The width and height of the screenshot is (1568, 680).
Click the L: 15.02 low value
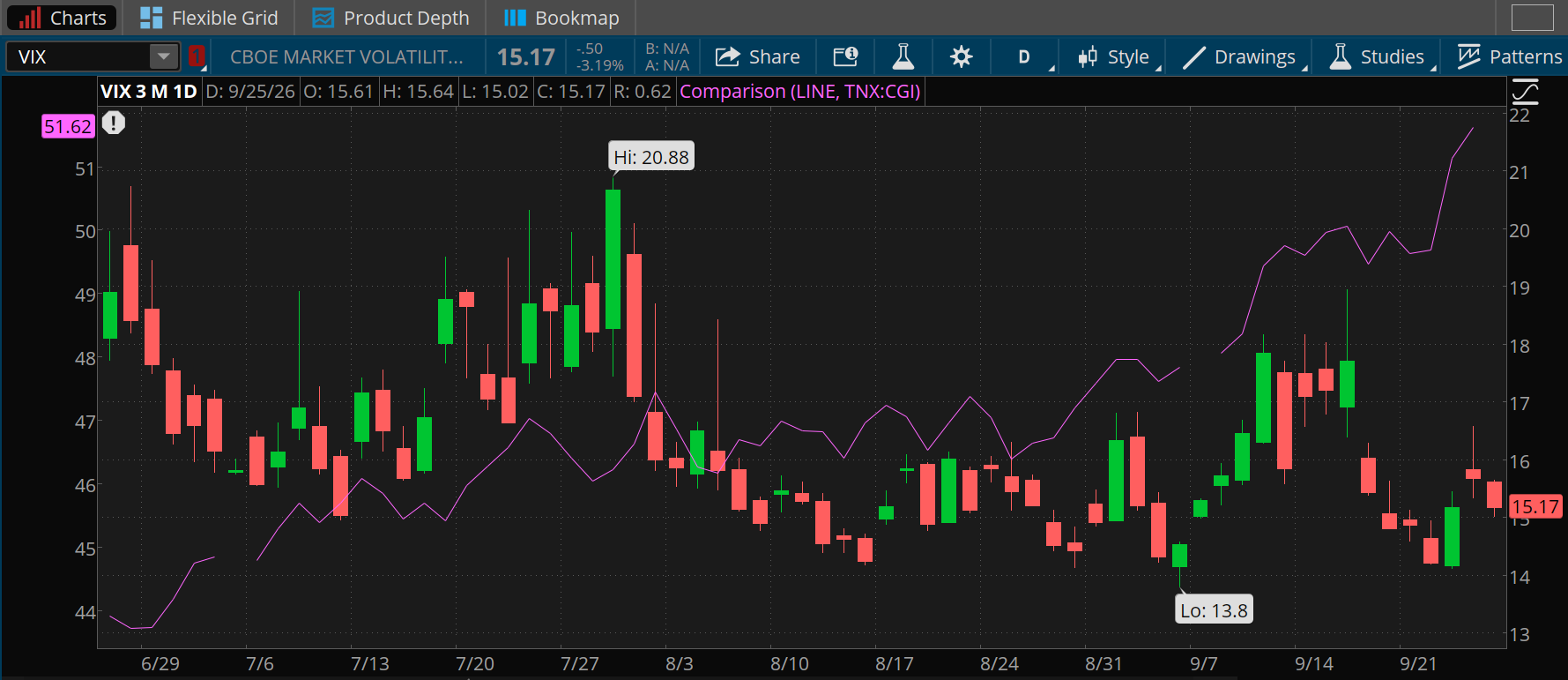point(496,92)
